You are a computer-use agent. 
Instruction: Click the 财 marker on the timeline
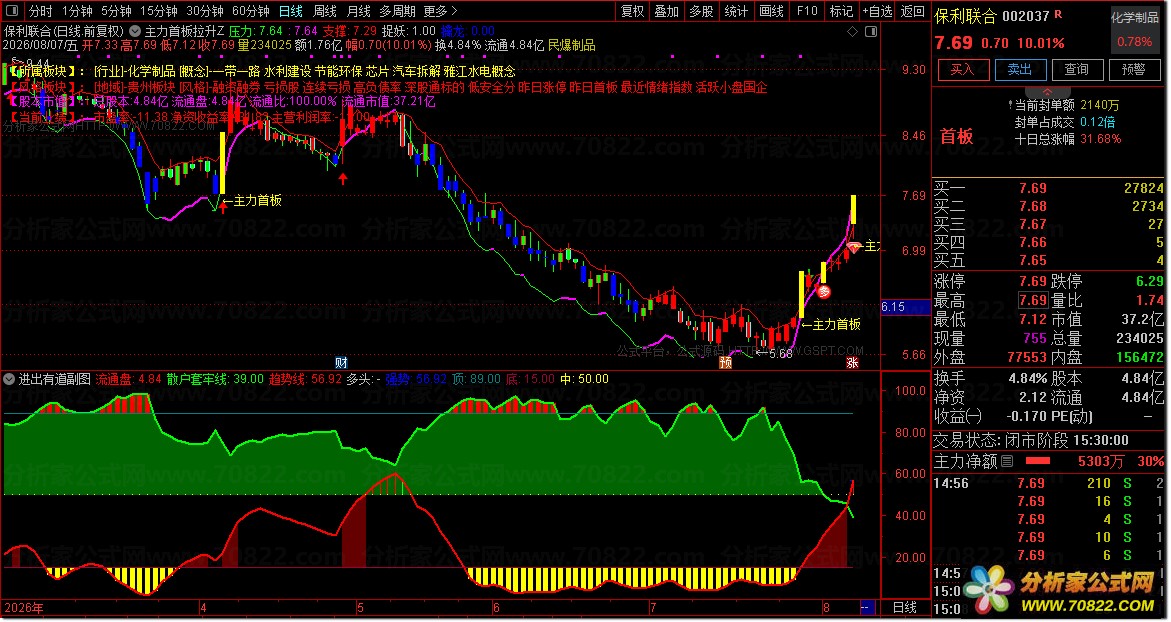click(x=341, y=363)
